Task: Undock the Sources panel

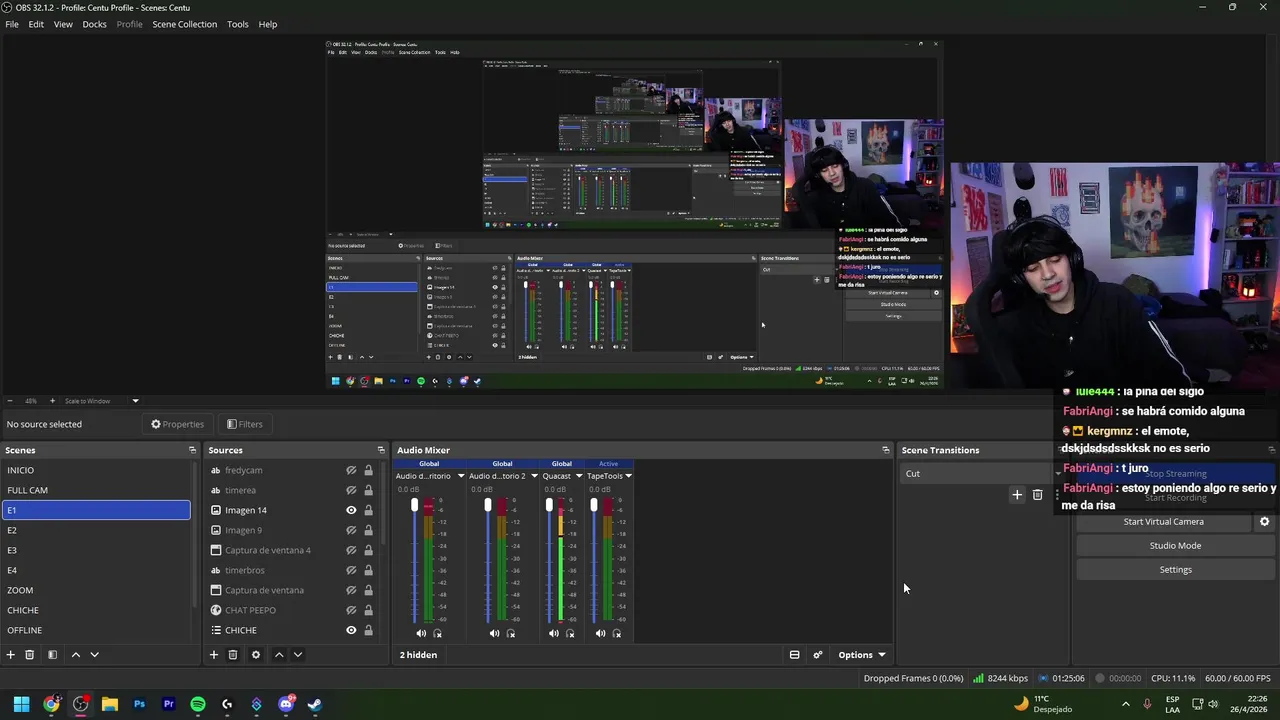Action: tap(380, 450)
